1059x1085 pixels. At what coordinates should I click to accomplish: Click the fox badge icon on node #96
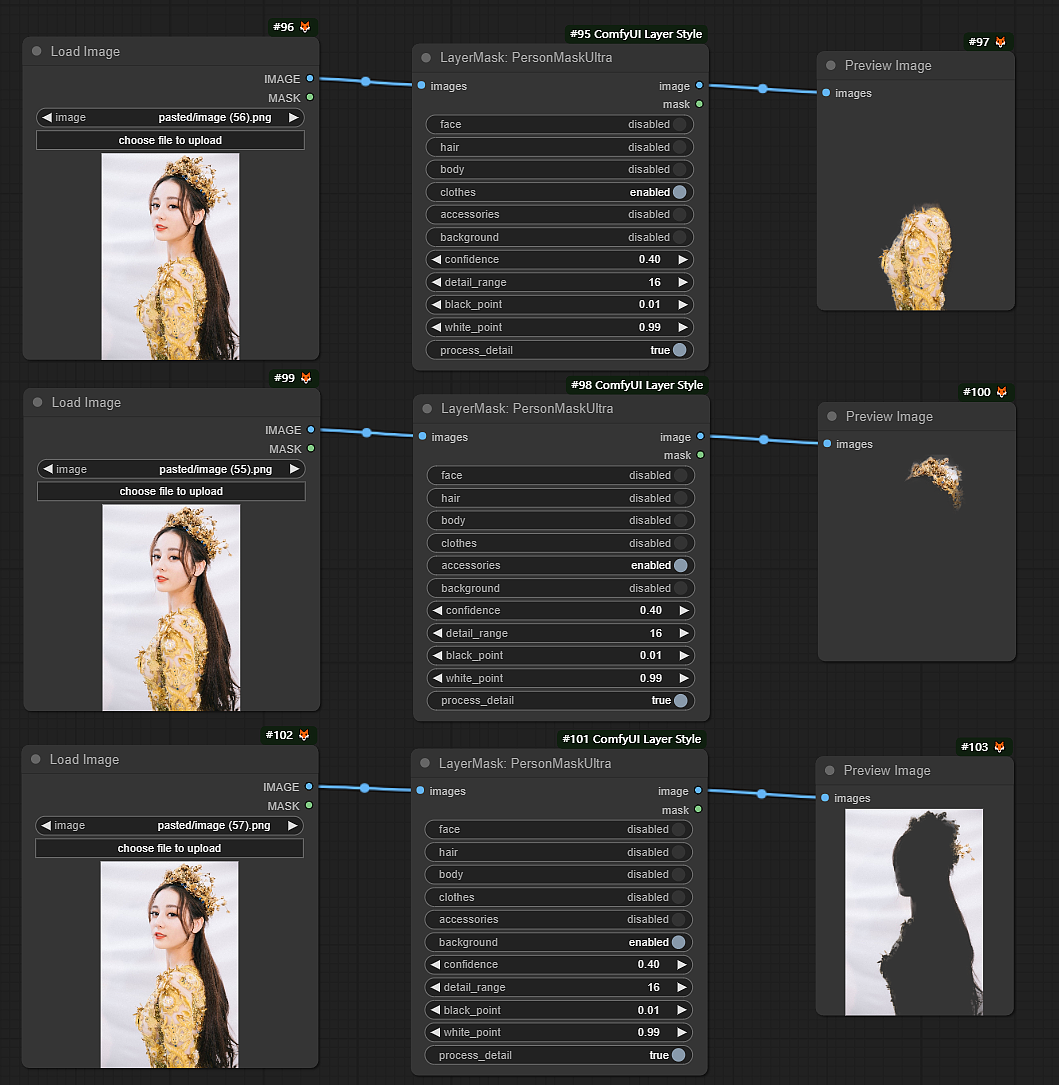click(x=304, y=26)
